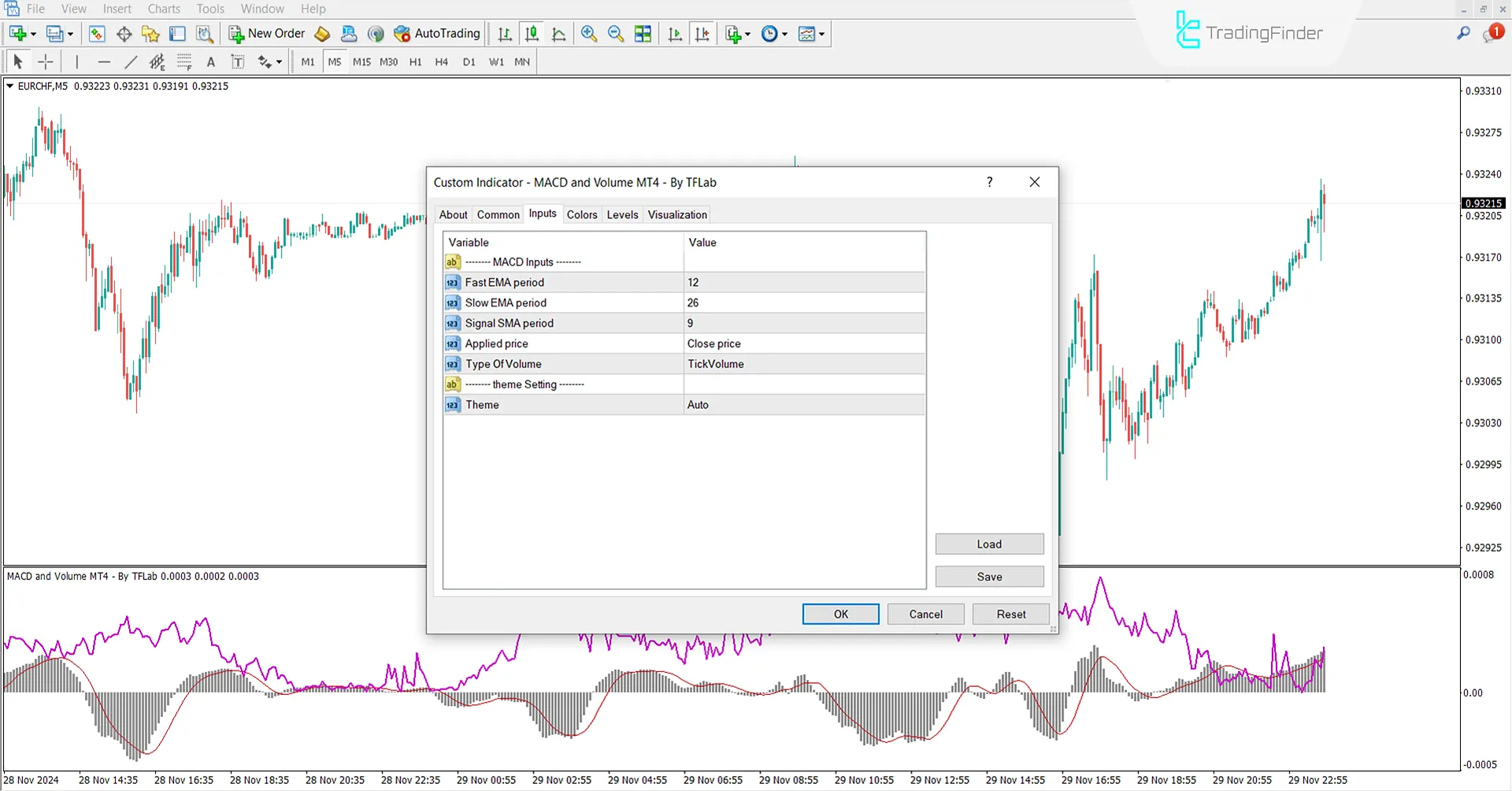Open the Data Window crosshair-circle icon
The height and width of the screenshot is (791, 1512).
tap(124, 34)
